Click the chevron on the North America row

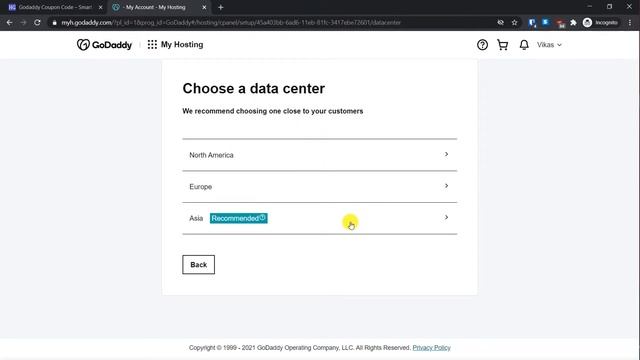[446, 154]
